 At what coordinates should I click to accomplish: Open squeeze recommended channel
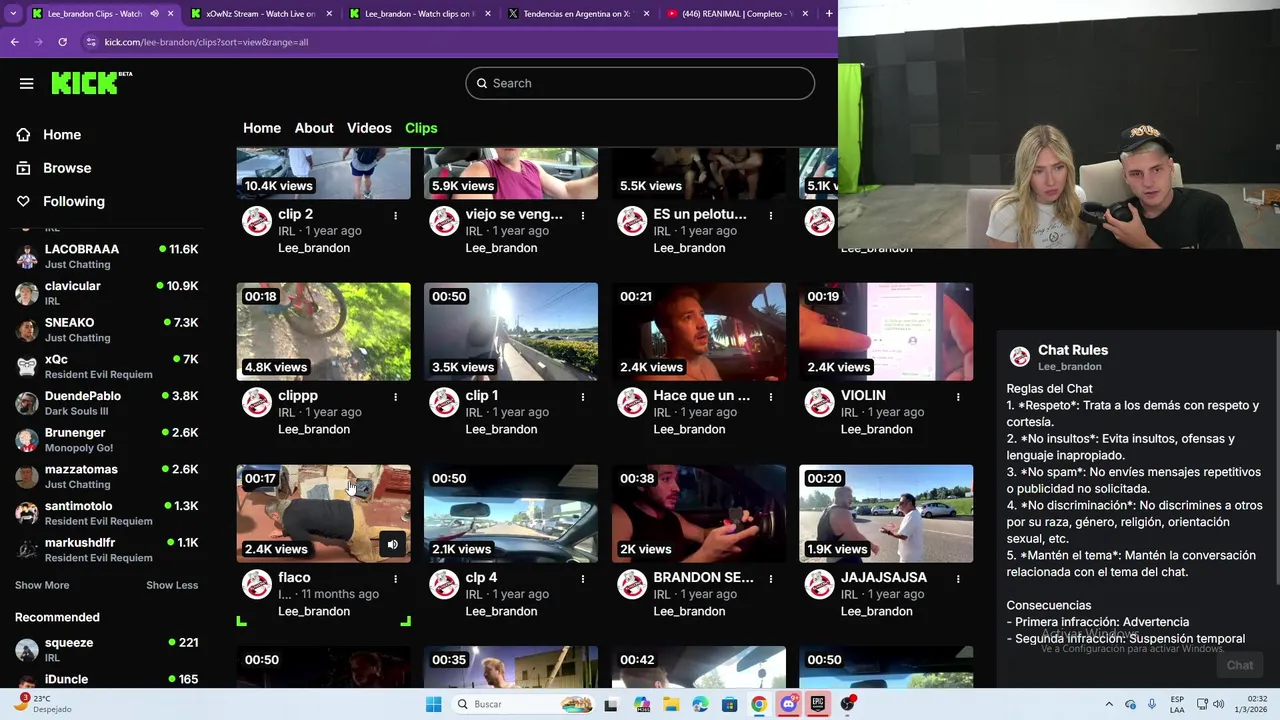[107, 650]
